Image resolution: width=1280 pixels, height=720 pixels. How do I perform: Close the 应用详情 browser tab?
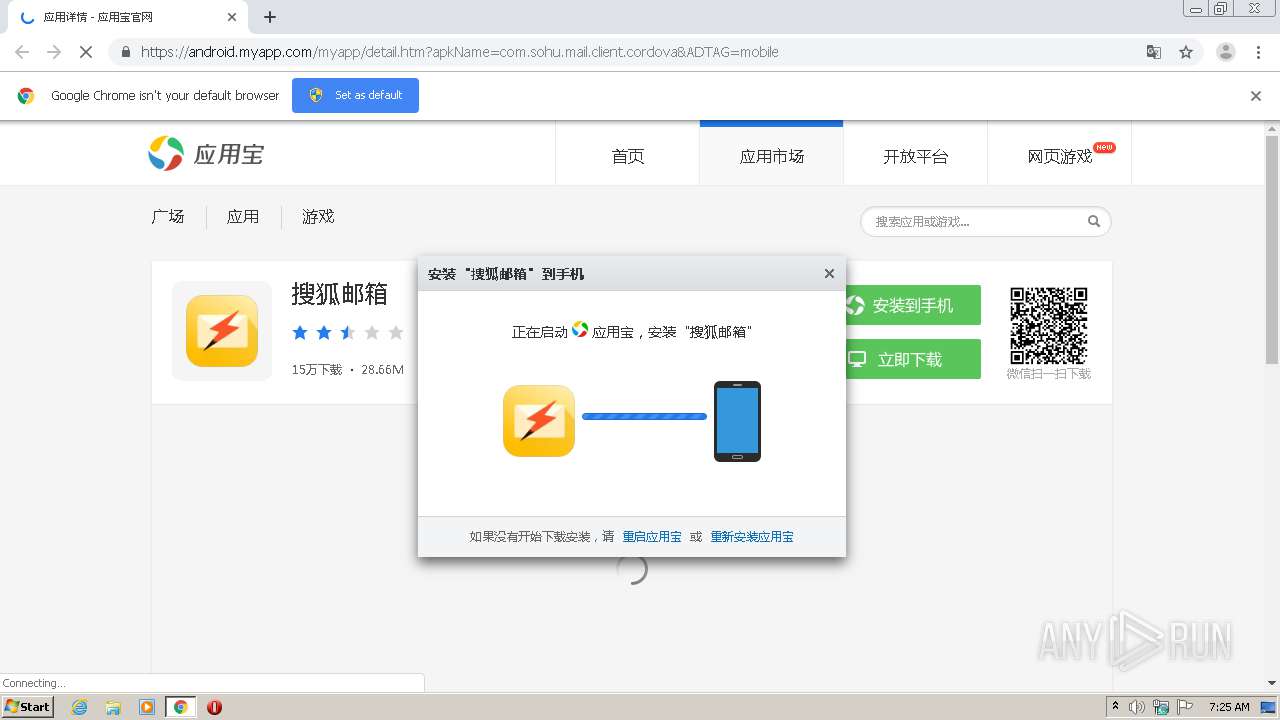click(232, 17)
